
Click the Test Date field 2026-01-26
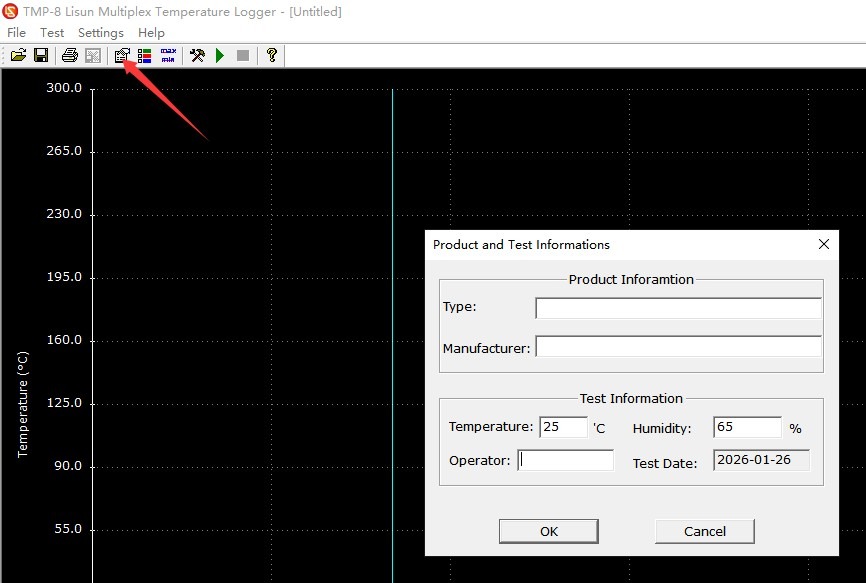pos(762,460)
